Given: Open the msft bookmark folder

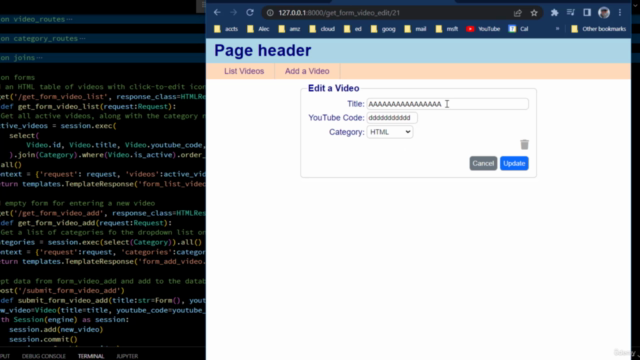Looking at the screenshot, I should 447,29.
